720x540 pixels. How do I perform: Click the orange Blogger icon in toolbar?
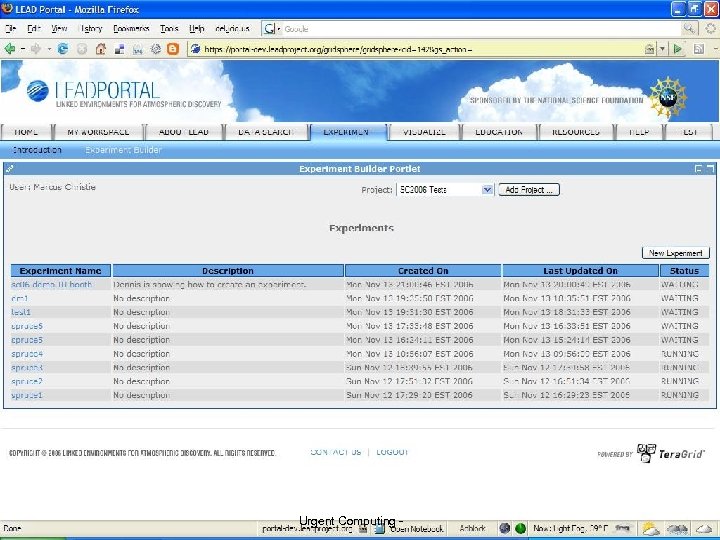pos(173,49)
